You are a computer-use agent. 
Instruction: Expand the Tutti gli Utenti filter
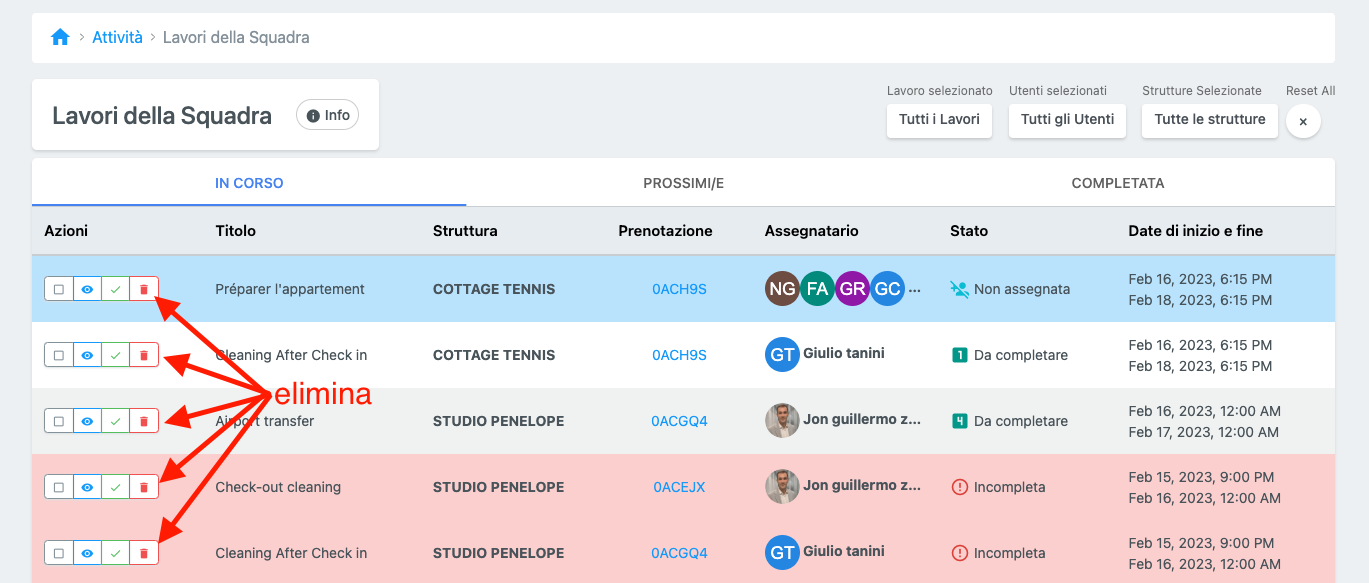(x=1067, y=120)
